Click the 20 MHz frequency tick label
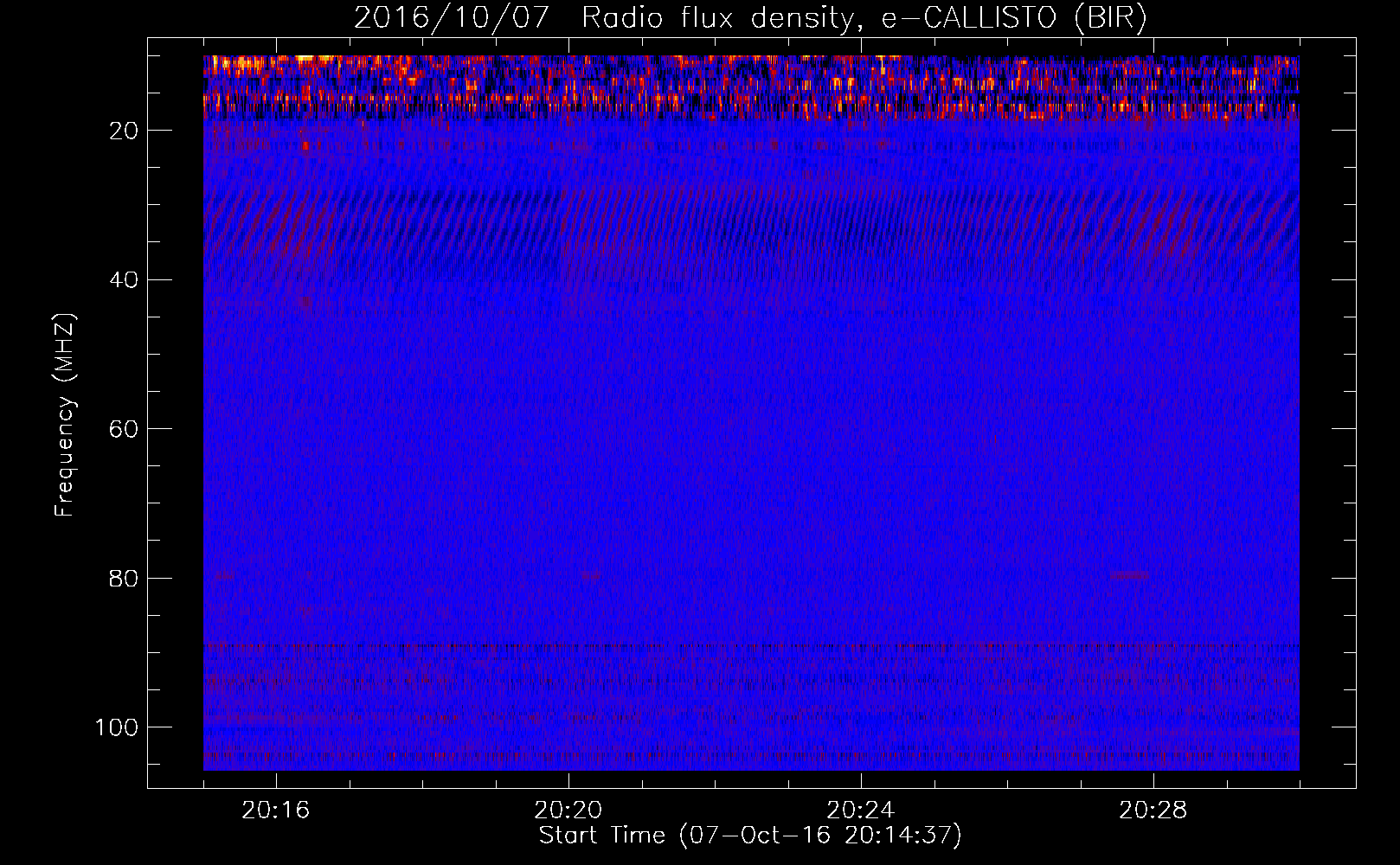The height and width of the screenshot is (865, 1400). point(124,131)
